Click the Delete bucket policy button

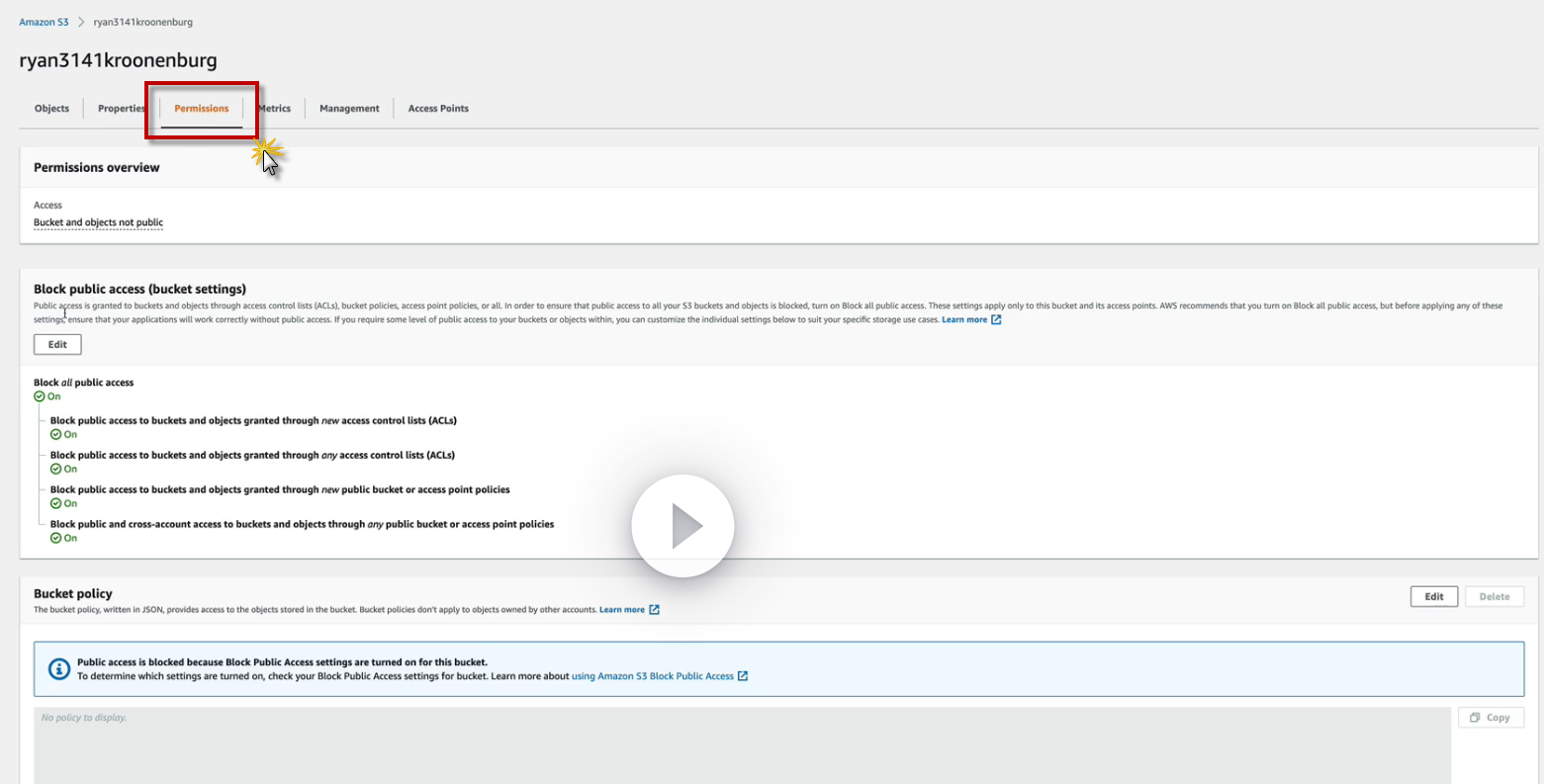(1495, 596)
